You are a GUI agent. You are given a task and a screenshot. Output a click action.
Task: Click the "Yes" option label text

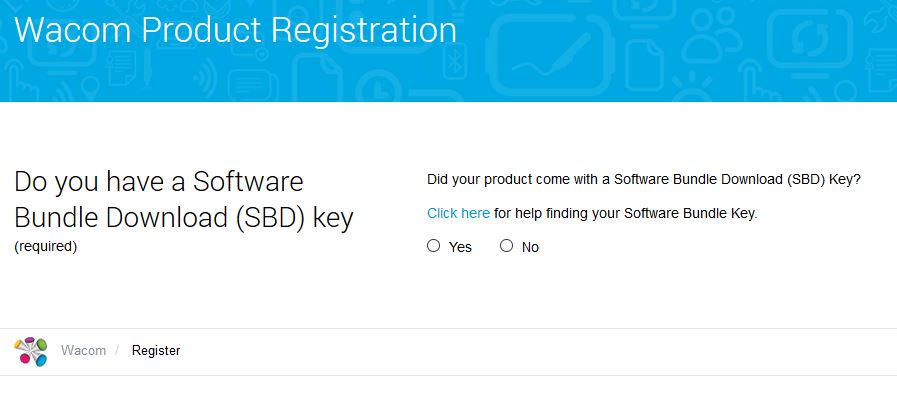461,247
